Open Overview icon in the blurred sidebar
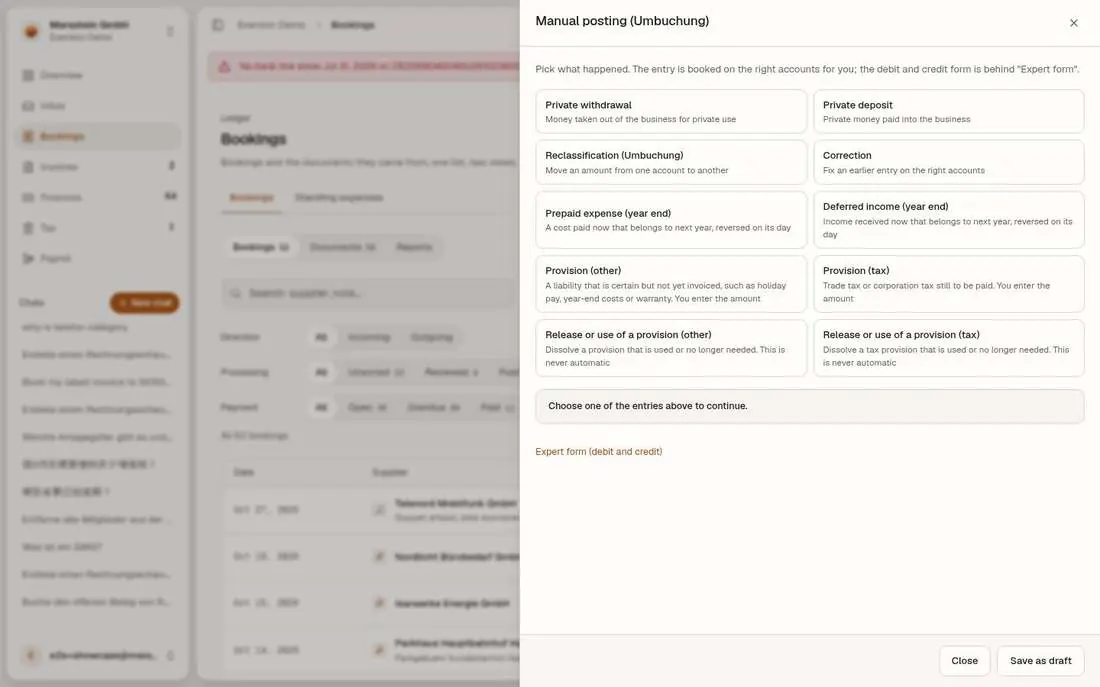Viewport: 1100px width, 687px height. coord(28,75)
